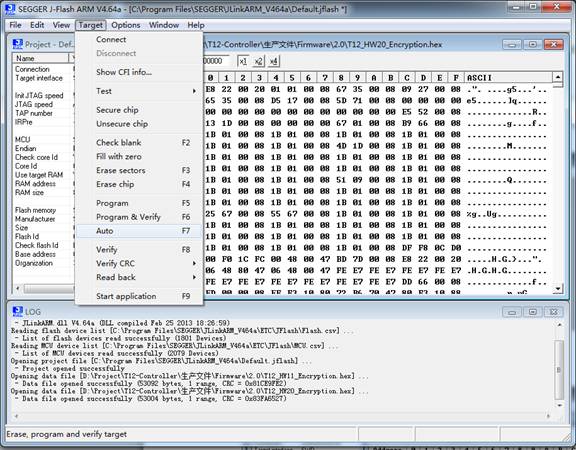The height and width of the screenshot is (450, 576).
Task: Maximize the LOG window
Action: click(x=532, y=312)
